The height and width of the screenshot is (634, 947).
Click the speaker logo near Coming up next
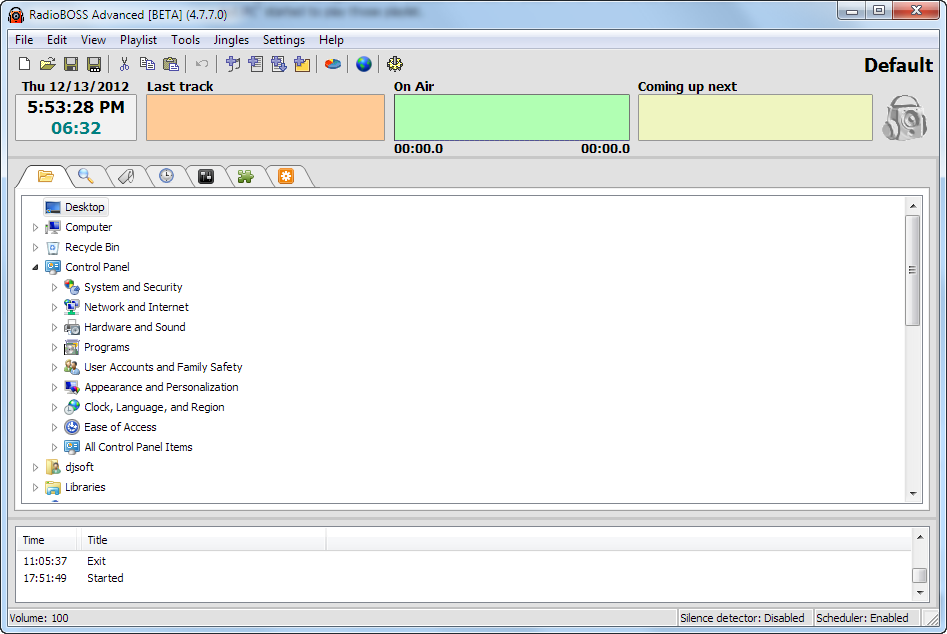click(x=905, y=118)
